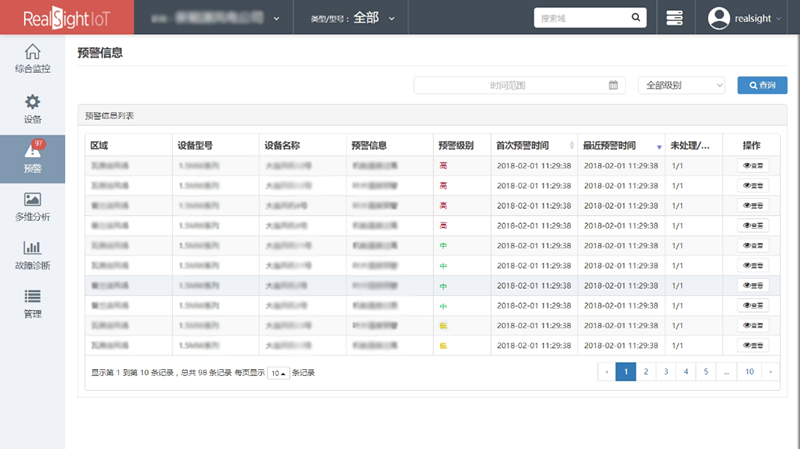Select the 预警 warning triangle icon

click(x=32, y=152)
